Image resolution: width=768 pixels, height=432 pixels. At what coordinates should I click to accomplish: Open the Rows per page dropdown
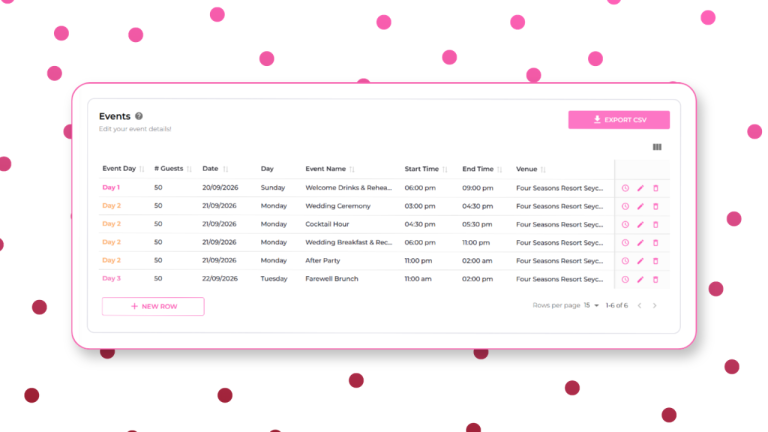(591, 305)
